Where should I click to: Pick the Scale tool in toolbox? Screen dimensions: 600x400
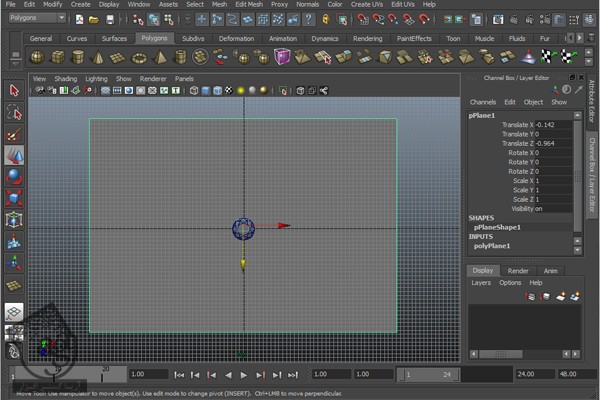[14, 198]
